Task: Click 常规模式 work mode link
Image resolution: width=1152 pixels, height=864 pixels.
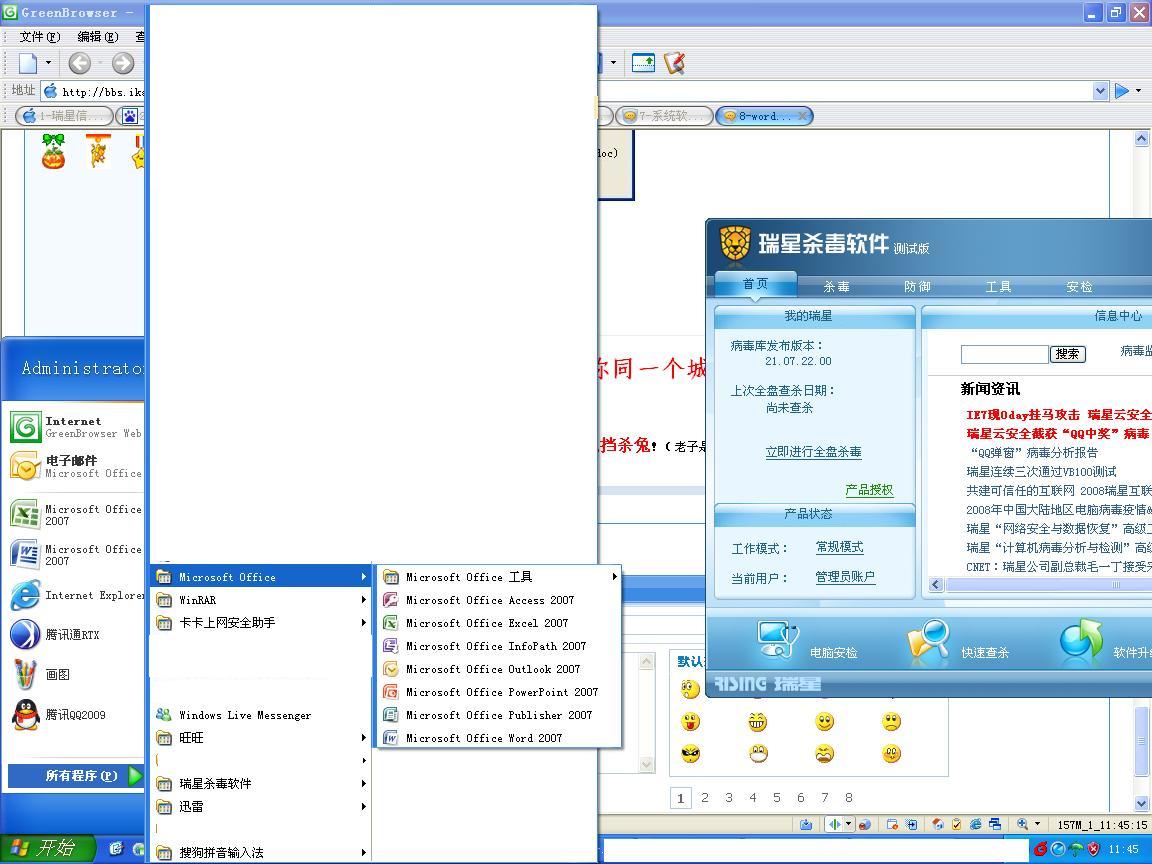Action: pyautogui.click(x=839, y=547)
